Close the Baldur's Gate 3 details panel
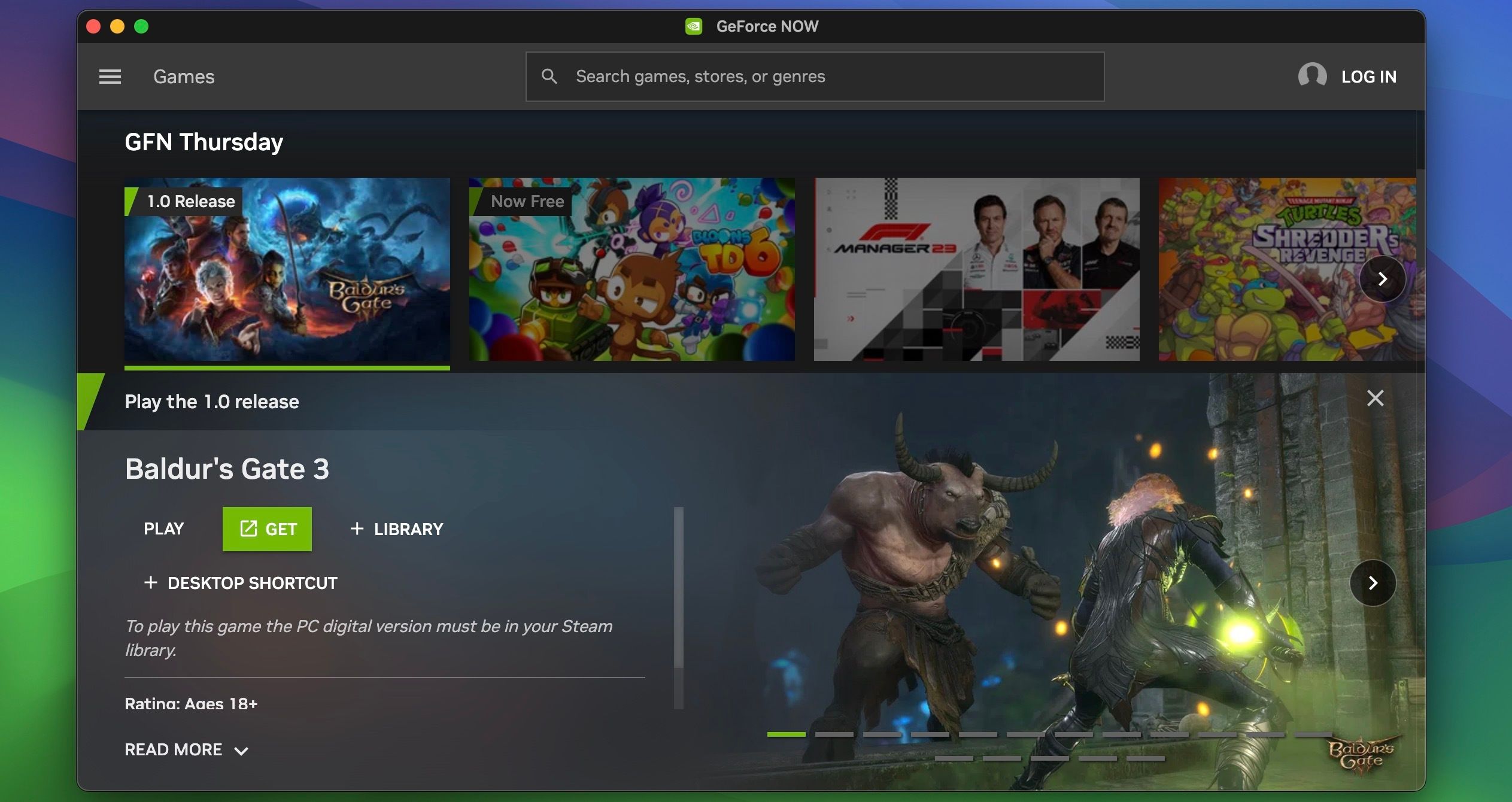 click(x=1375, y=398)
